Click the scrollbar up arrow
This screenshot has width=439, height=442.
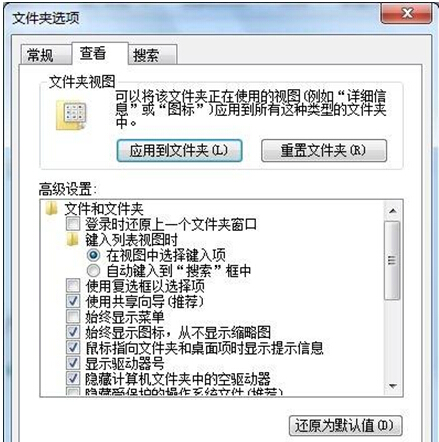[x=393, y=211]
